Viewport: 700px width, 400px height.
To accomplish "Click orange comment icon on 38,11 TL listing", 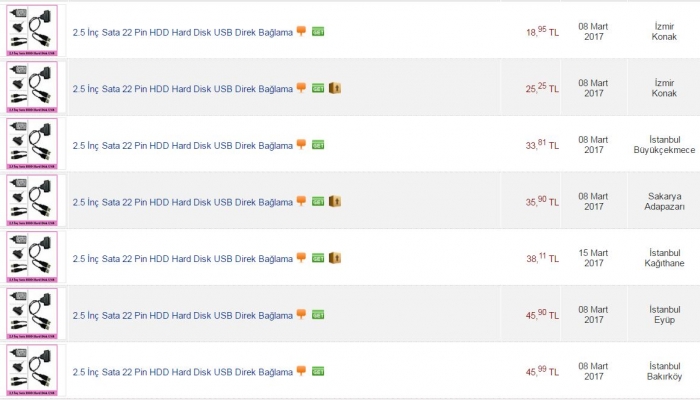I will point(301,257).
